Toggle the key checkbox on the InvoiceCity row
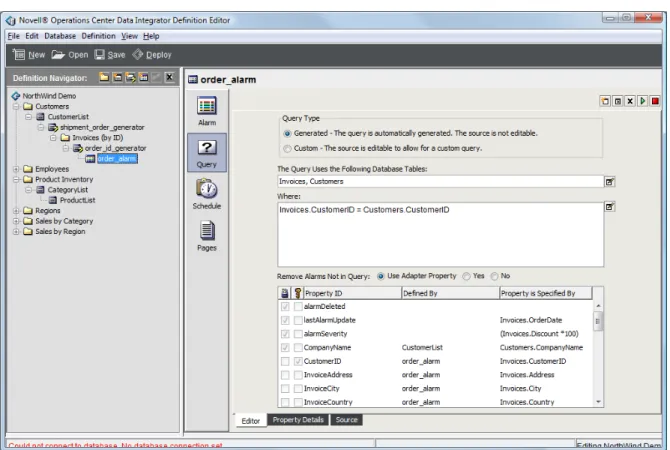 coord(298,389)
